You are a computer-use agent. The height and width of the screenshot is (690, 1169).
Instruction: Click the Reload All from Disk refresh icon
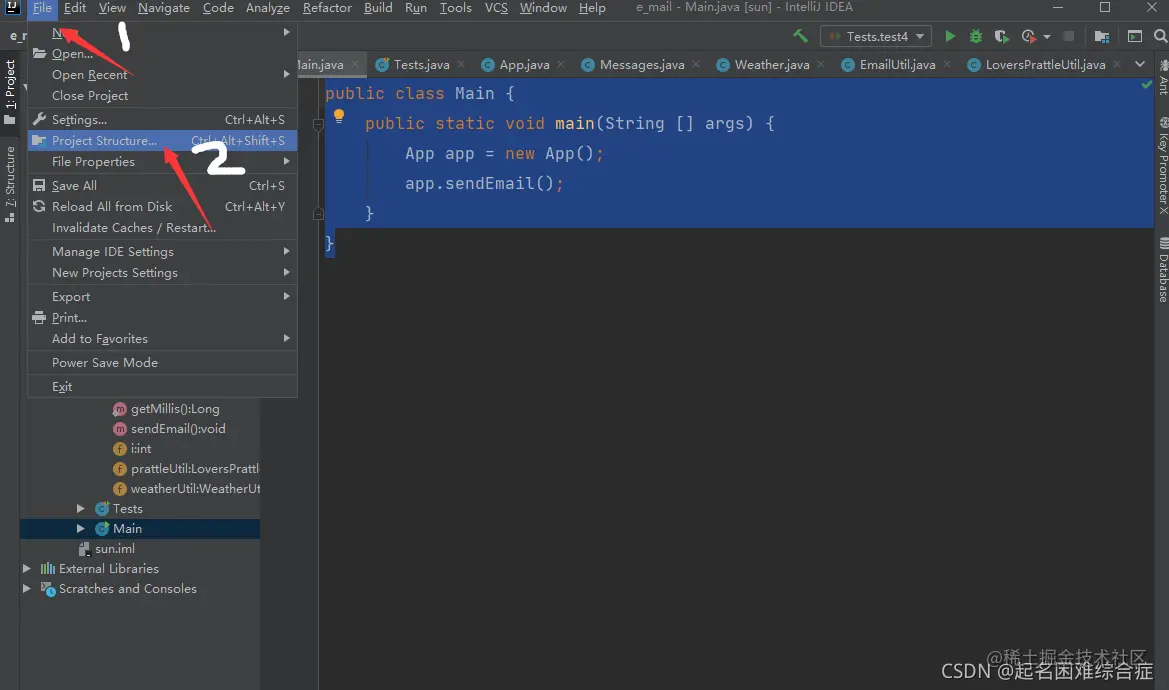40,206
